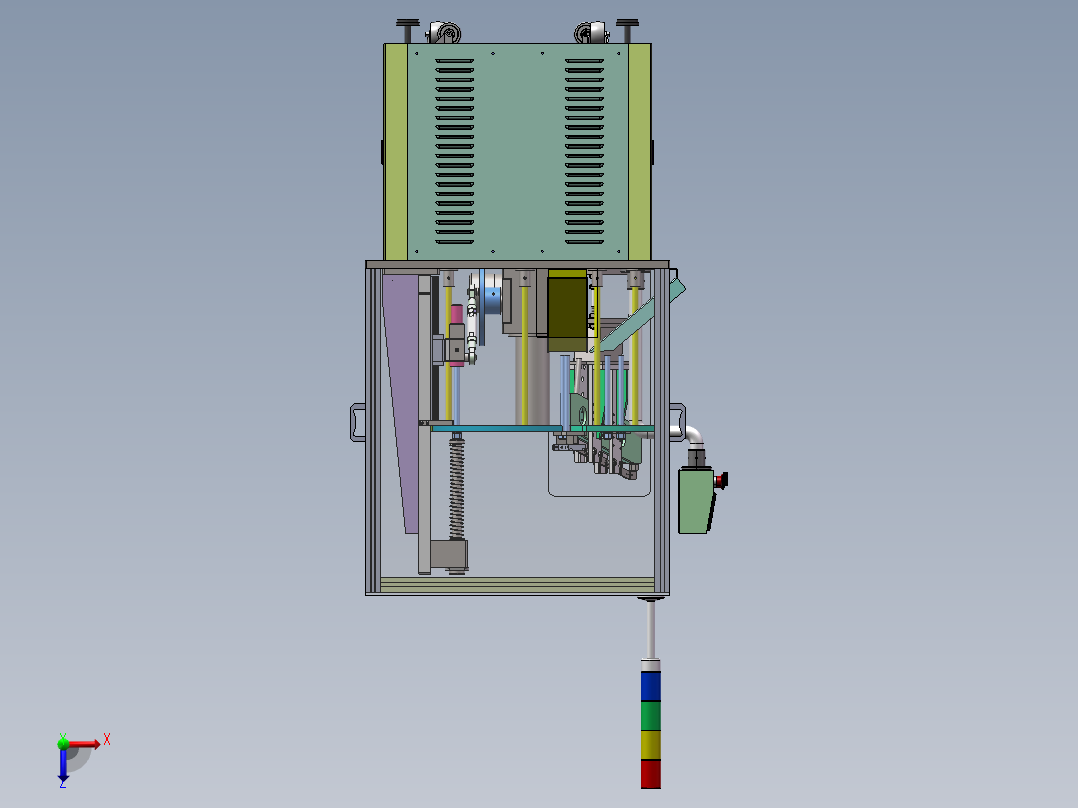Select the left caster wheel on top

[x=445, y=33]
